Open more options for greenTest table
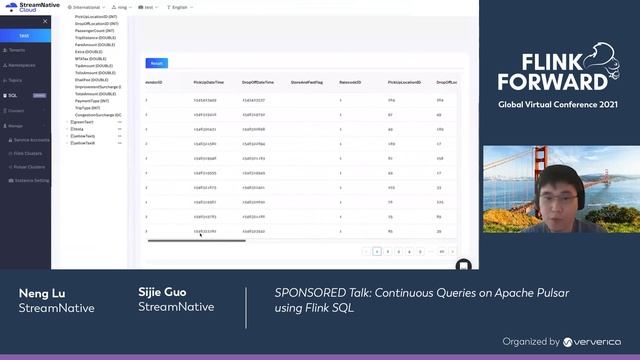The height and width of the screenshot is (360, 640). 120,122
